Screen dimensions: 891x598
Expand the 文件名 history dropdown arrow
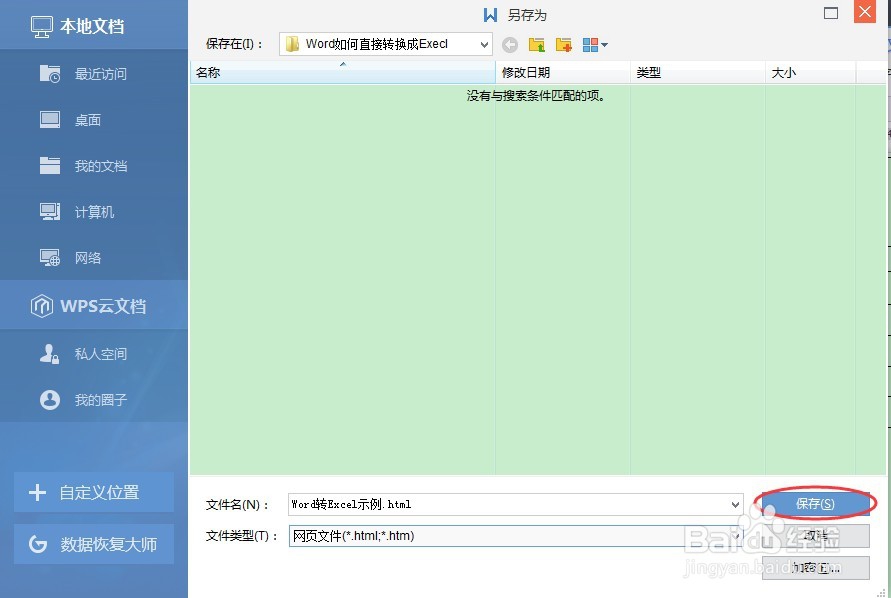[x=735, y=504]
